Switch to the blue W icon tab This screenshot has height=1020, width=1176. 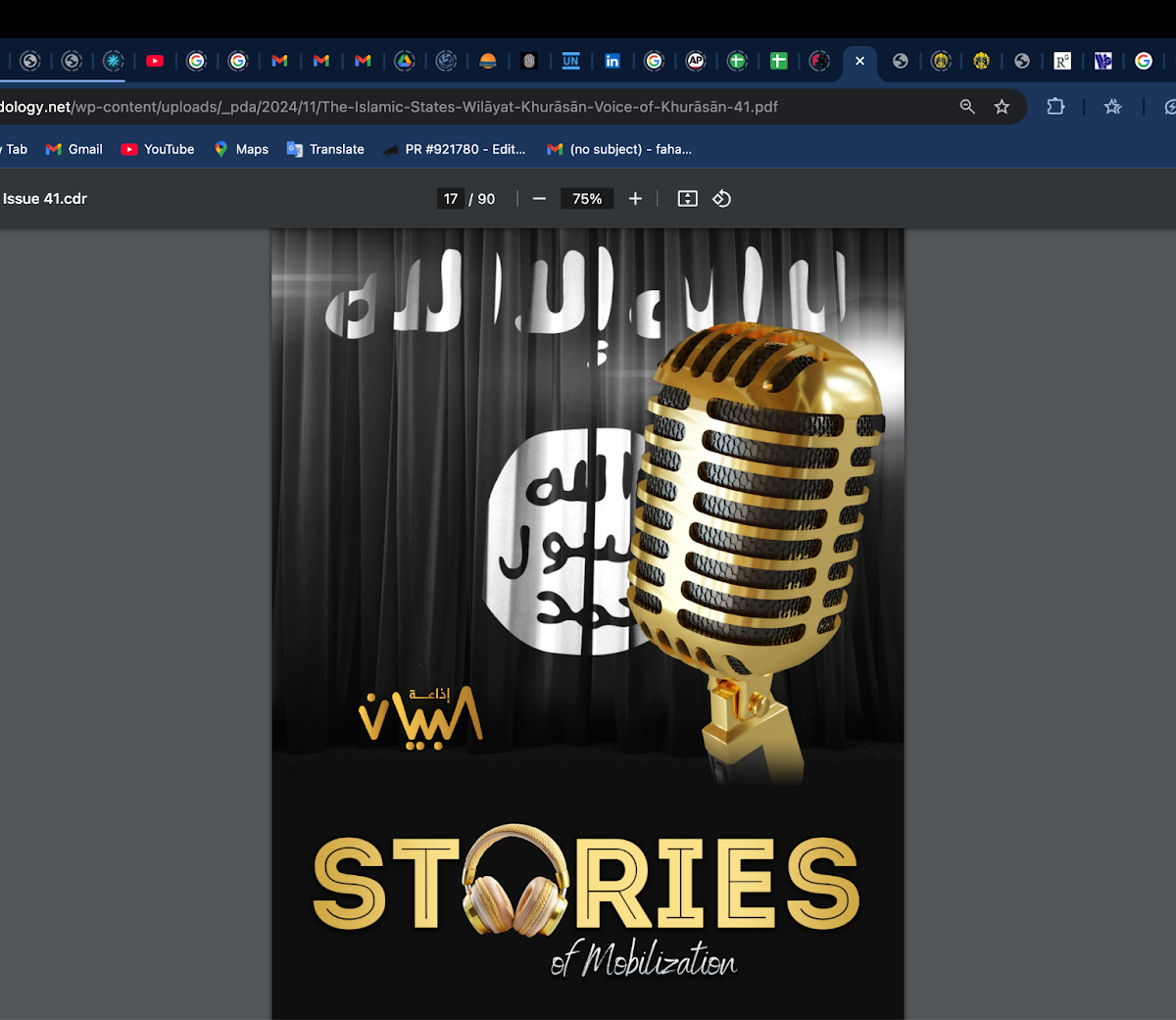click(1103, 61)
